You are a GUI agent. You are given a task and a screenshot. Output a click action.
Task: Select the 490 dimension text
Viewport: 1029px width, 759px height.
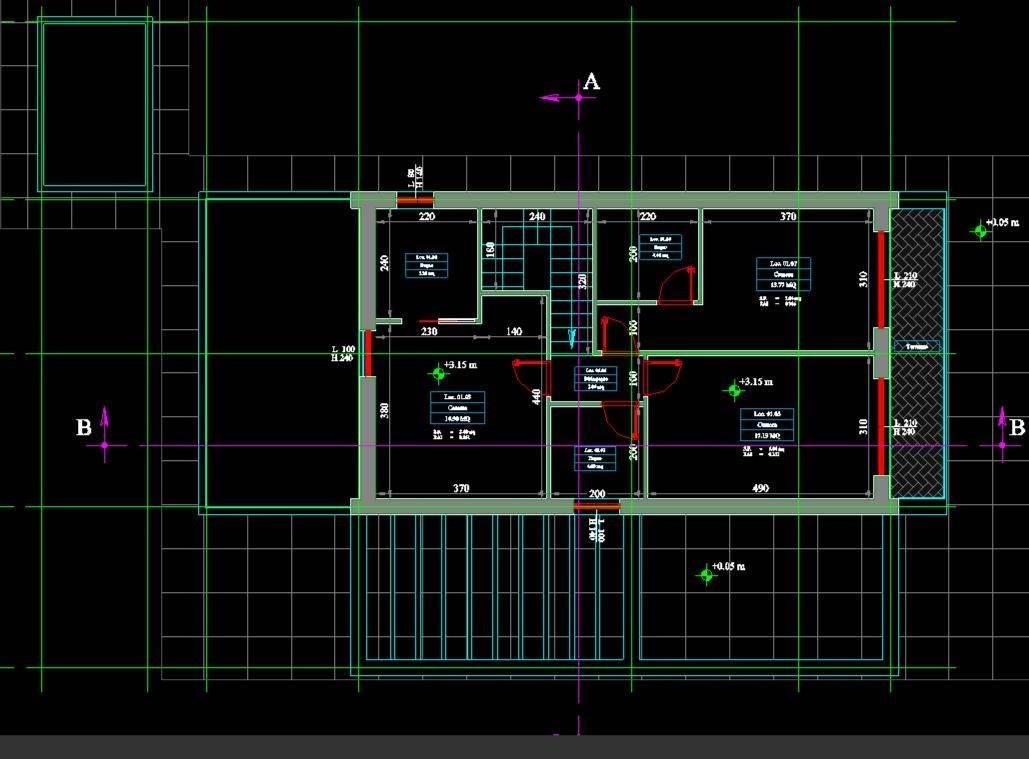point(760,488)
